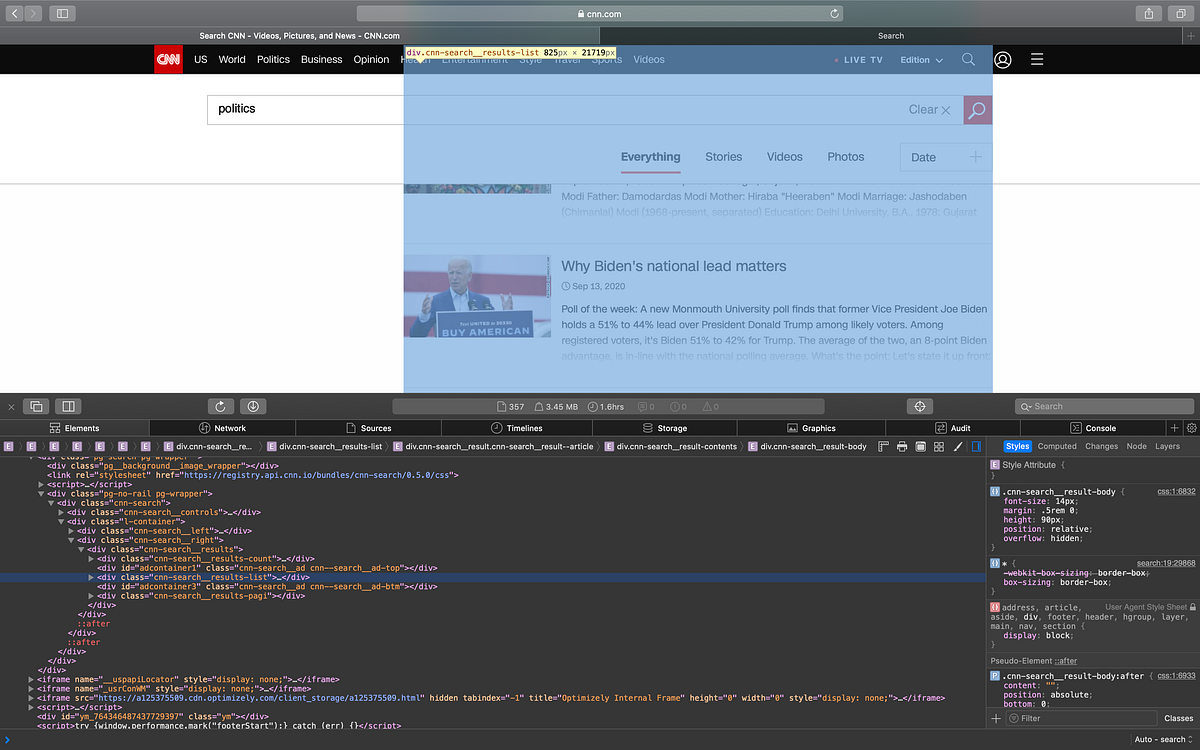Click the user account icon in CNN navigation
This screenshot has height=750, width=1200.
1003,59
